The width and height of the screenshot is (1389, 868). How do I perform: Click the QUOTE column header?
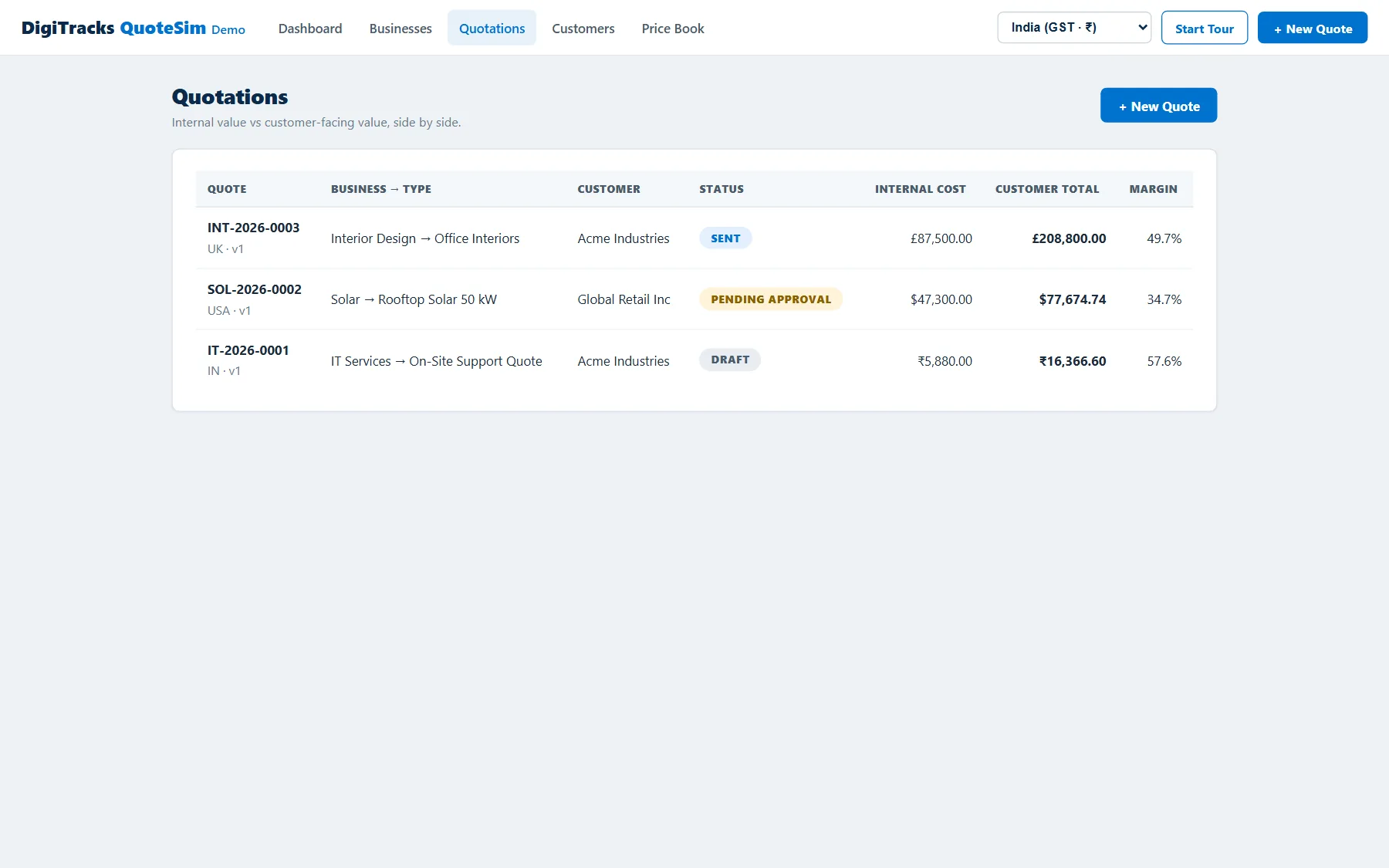[227, 189]
